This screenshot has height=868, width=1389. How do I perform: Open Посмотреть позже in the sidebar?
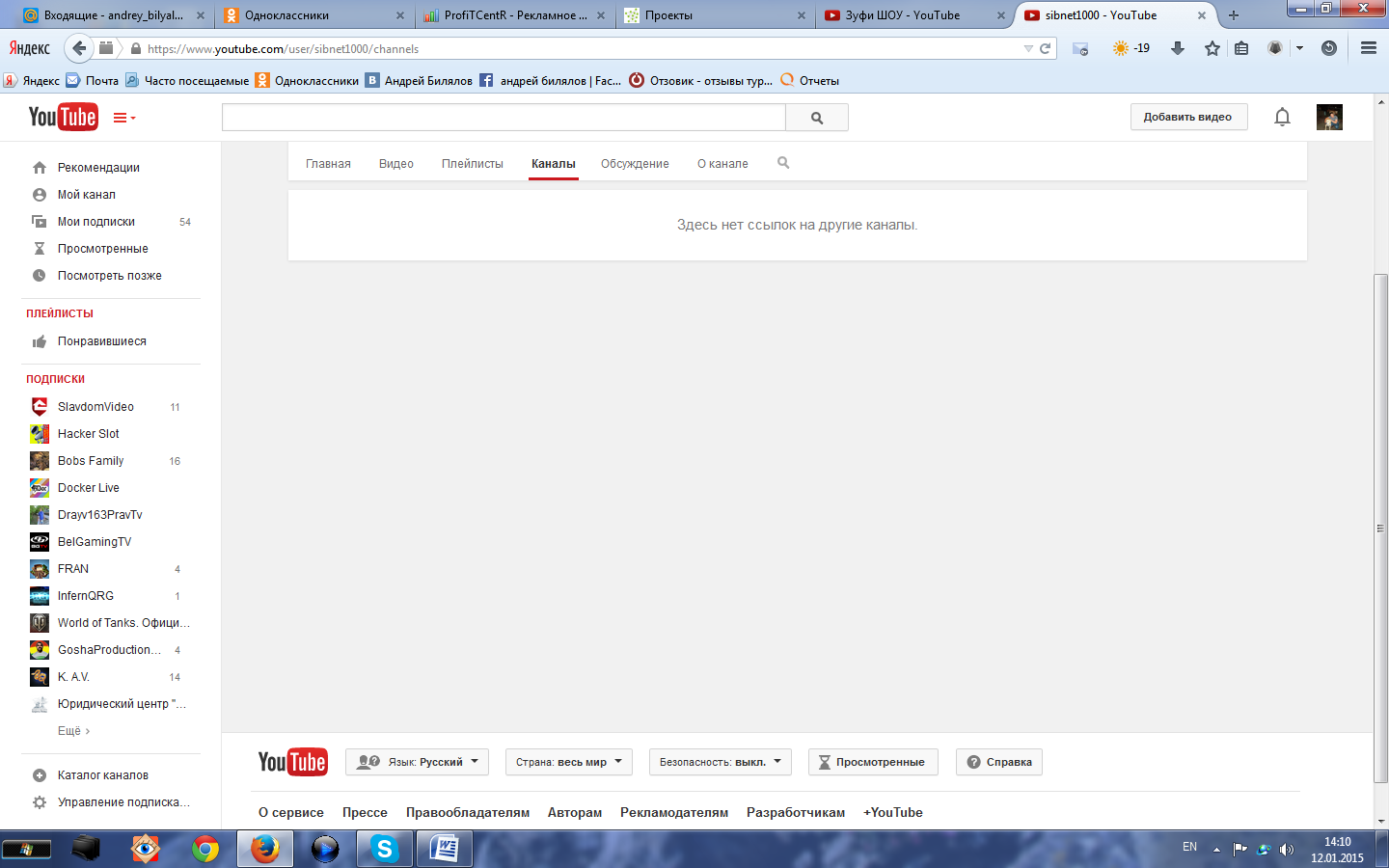pos(109,276)
